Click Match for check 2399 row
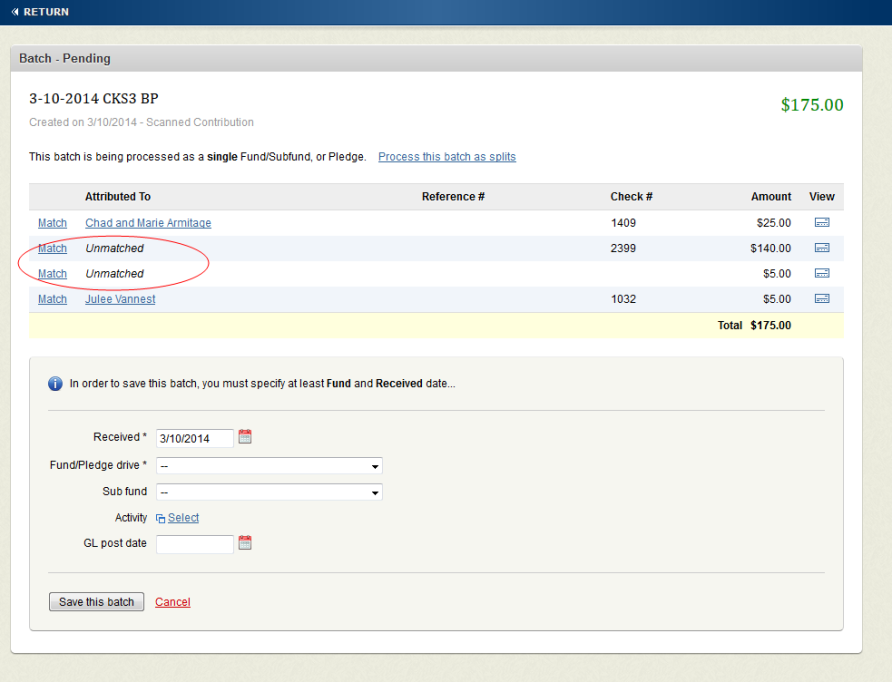This screenshot has width=892, height=682. pos(52,248)
